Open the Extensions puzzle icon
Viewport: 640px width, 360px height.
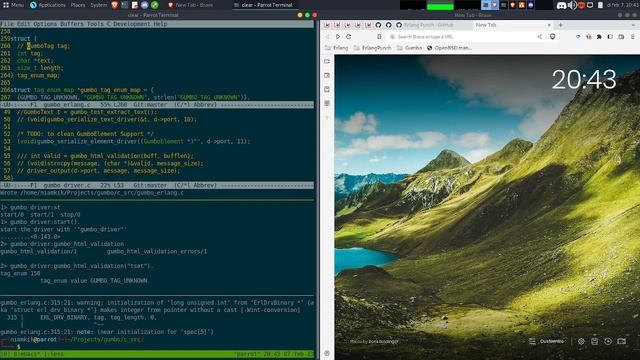pyautogui.click(x=599, y=37)
